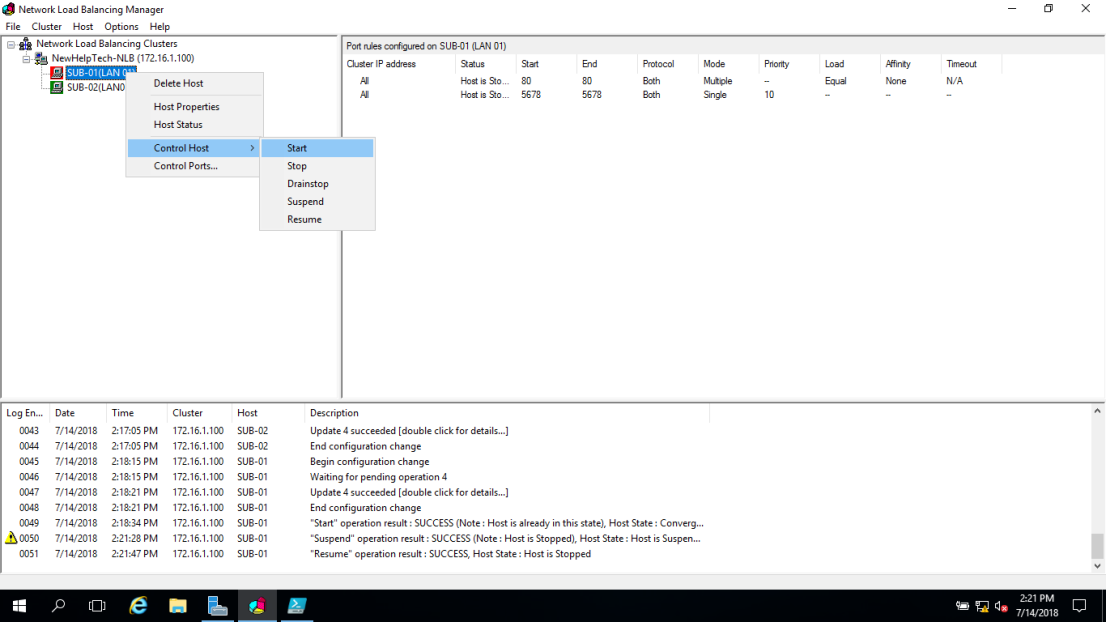
Task: Choose Suspend in Control Host submenu
Action: [317, 202]
